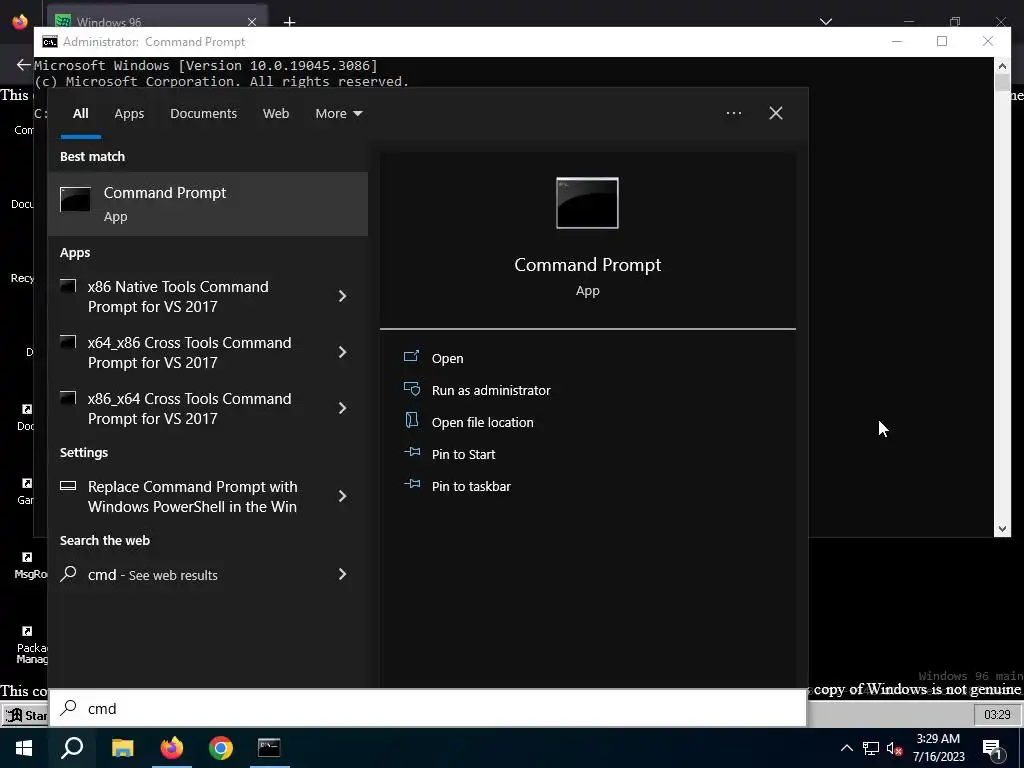The image size is (1024, 768).
Task: Switch to the Web search tab
Action: (x=276, y=114)
